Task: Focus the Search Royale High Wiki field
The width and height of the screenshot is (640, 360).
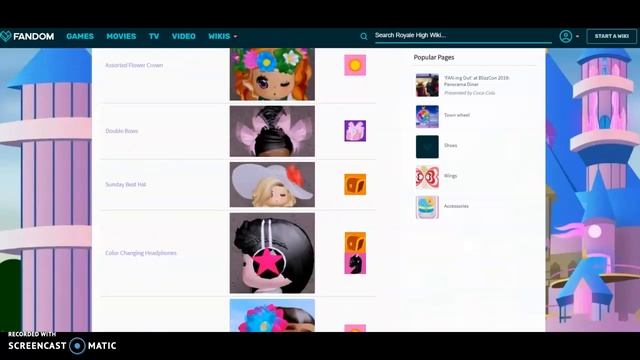Action: [x=463, y=36]
